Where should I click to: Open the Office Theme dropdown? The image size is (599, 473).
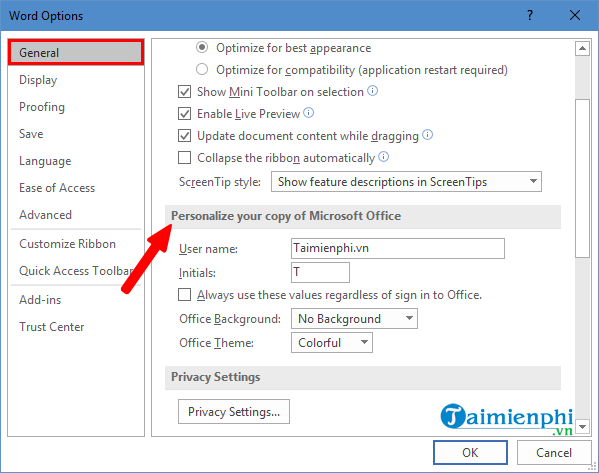tap(332, 343)
